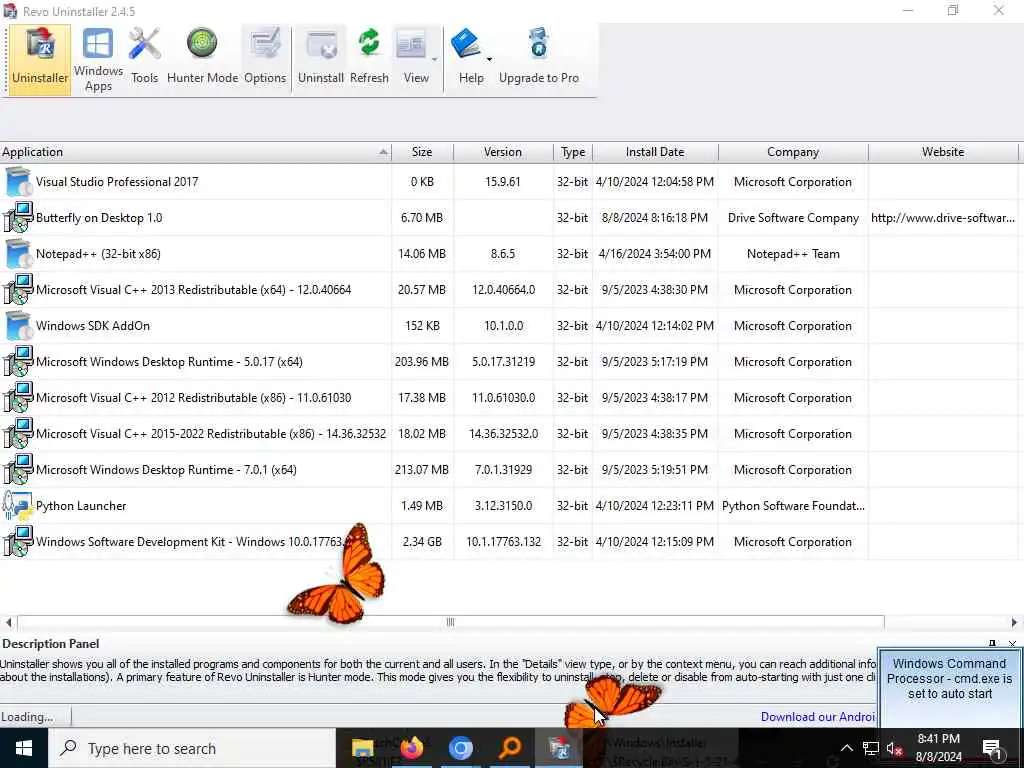Select the Python Launcher icon
This screenshot has width=1024, height=768.
pos(18,505)
